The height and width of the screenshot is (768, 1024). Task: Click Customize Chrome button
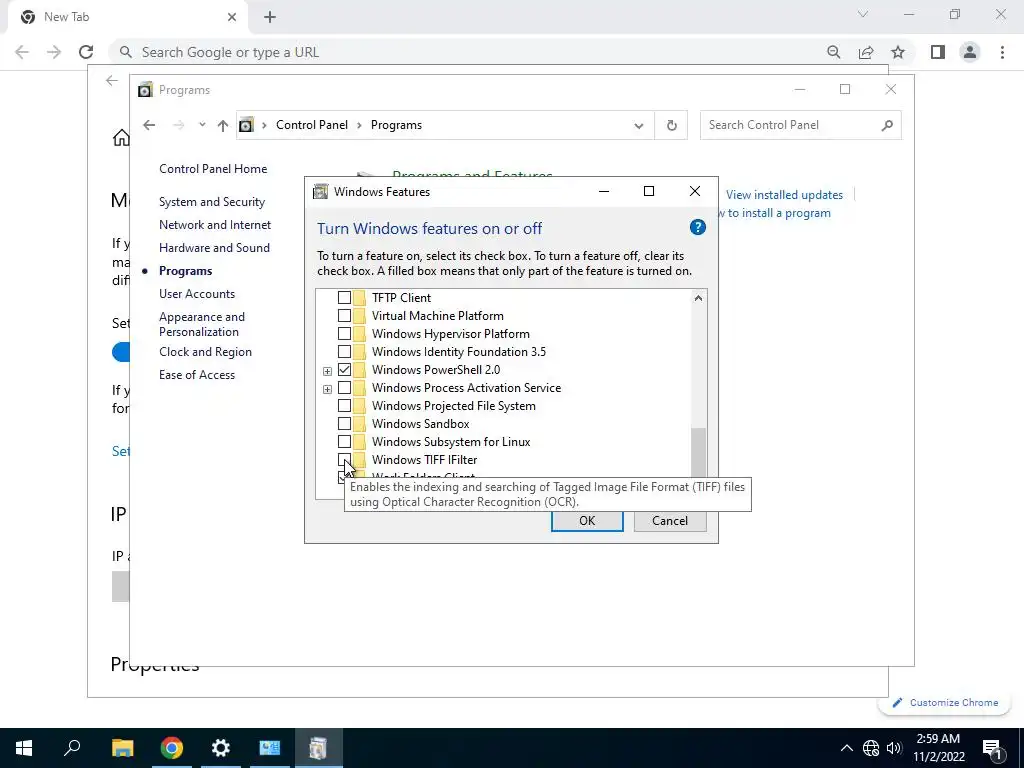944,703
